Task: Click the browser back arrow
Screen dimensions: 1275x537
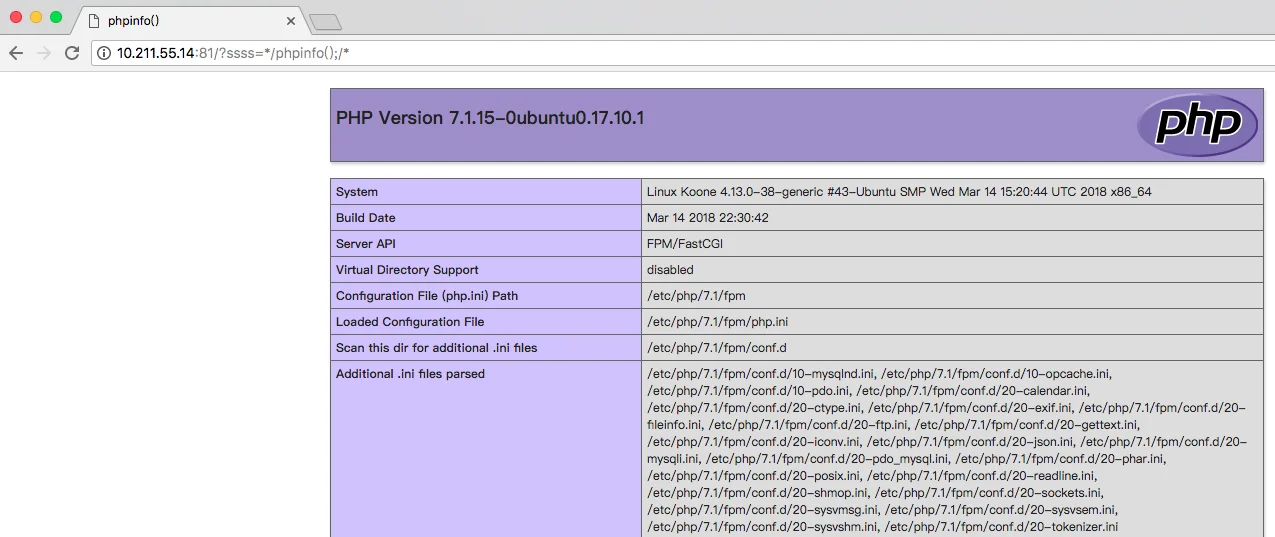Action: point(16,53)
